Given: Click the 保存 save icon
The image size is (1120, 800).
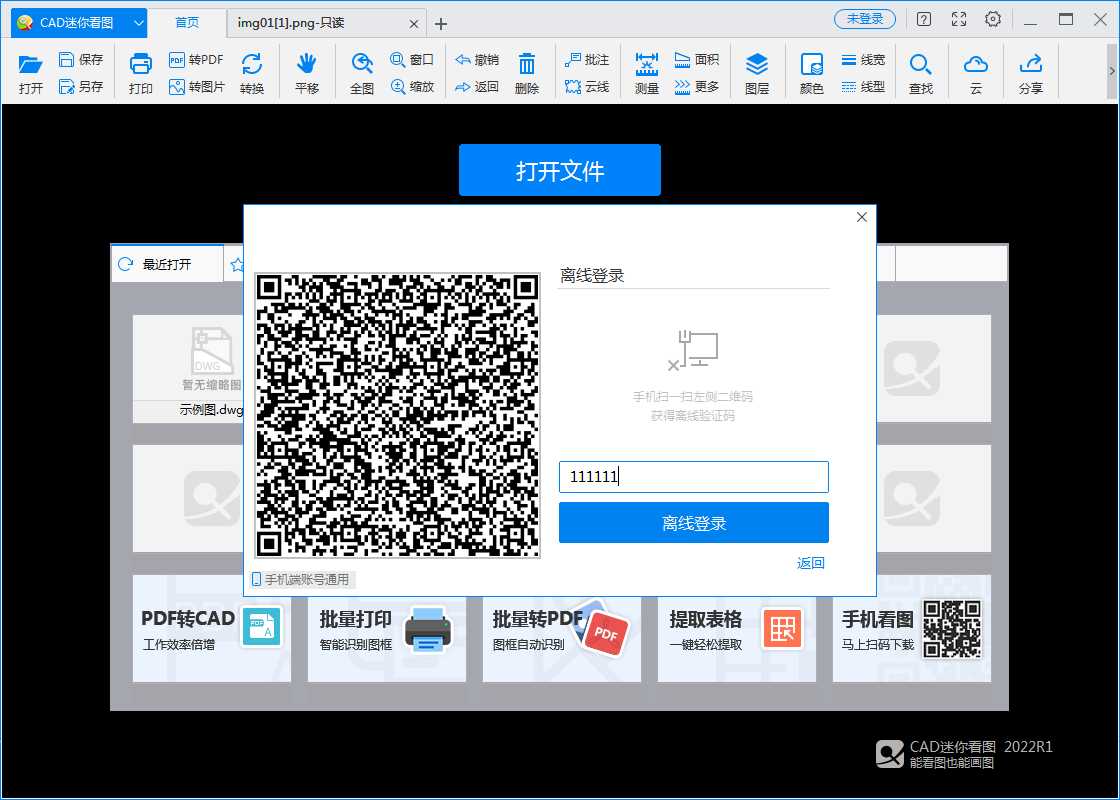Looking at the screenshot, I should 81,59.
